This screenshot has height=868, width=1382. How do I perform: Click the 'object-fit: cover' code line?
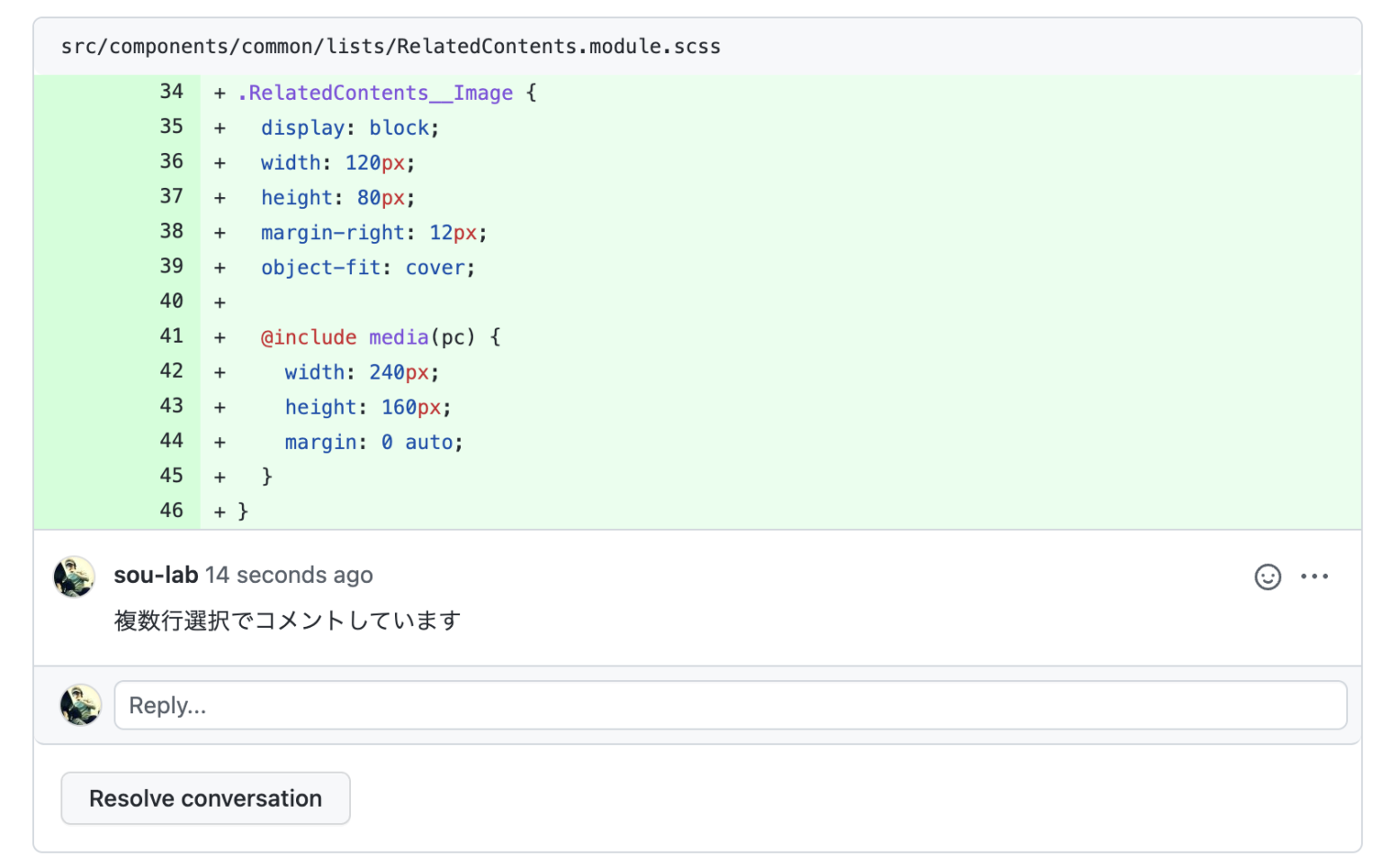[367, 266]
